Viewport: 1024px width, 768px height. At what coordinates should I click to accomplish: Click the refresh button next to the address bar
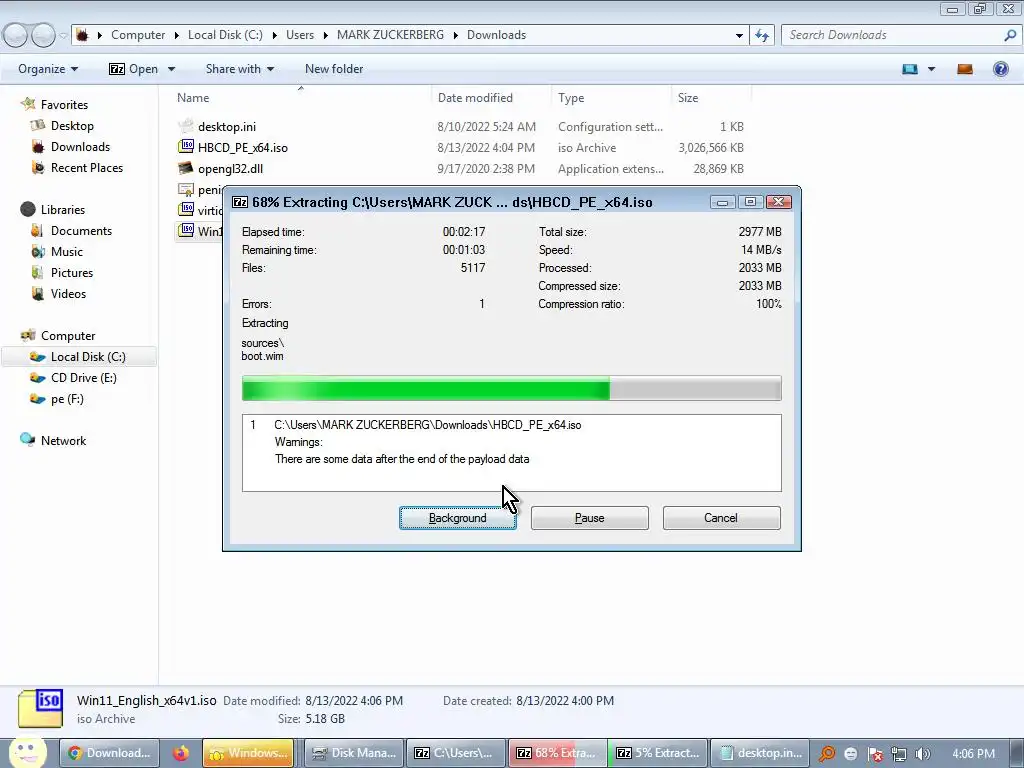pos(762,35)
